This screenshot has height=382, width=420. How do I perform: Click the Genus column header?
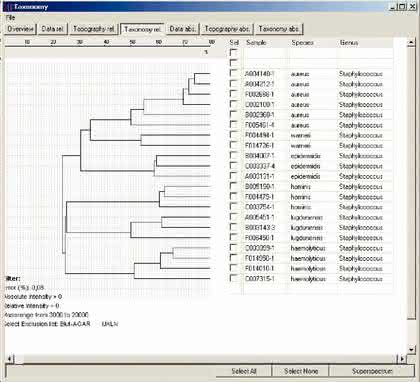point(349,43)
